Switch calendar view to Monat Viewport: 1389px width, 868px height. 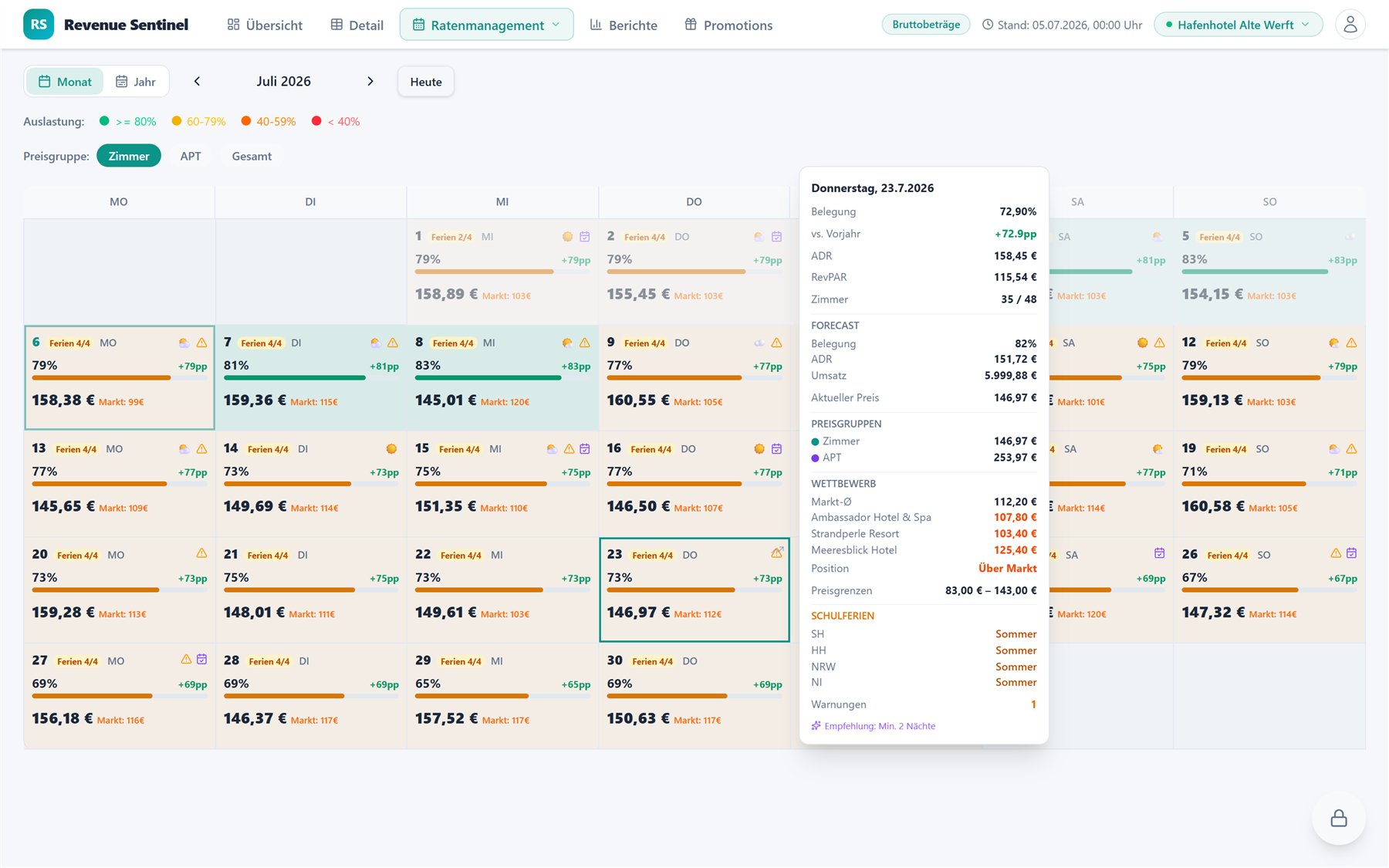[65, 82]
